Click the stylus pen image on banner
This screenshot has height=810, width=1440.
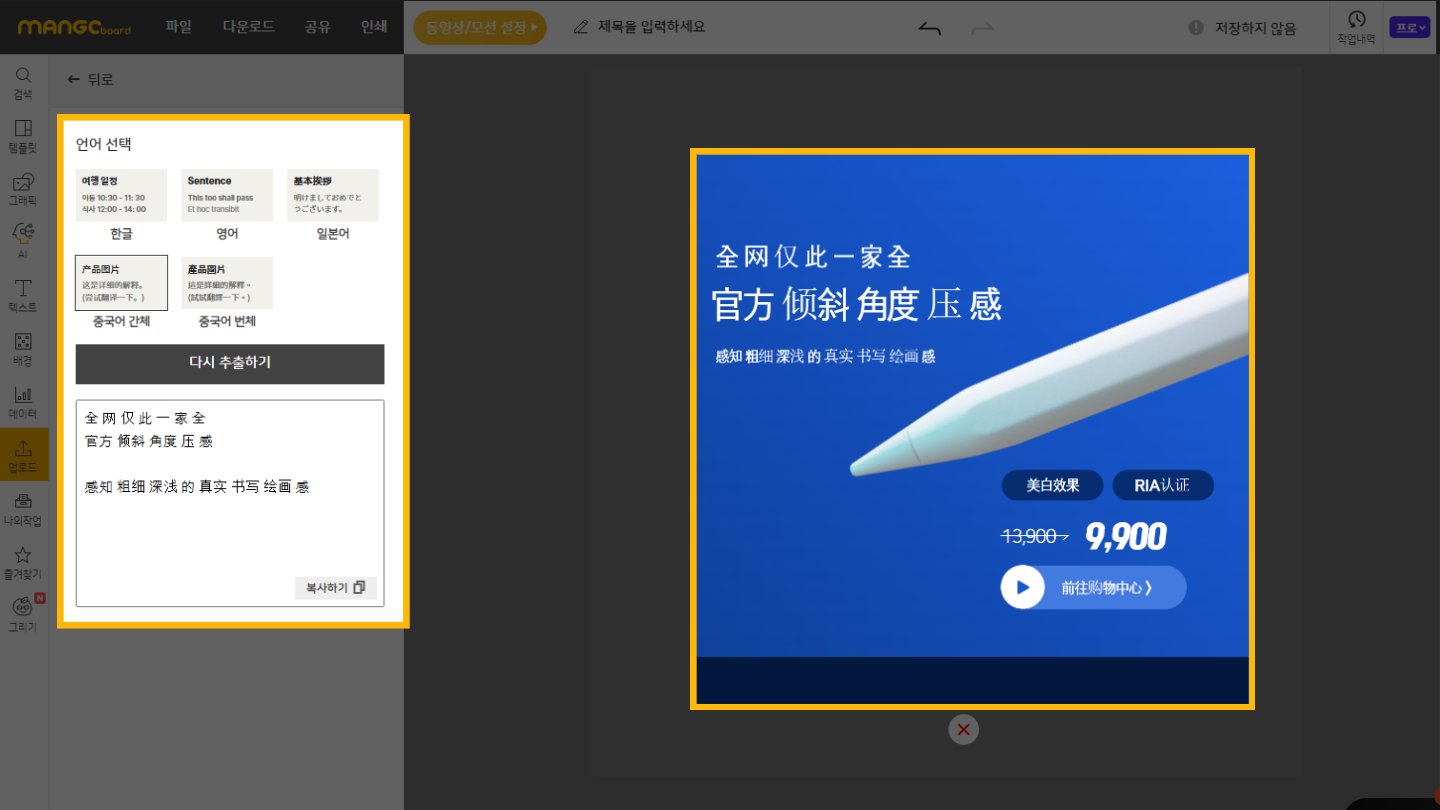point(1050,373)
